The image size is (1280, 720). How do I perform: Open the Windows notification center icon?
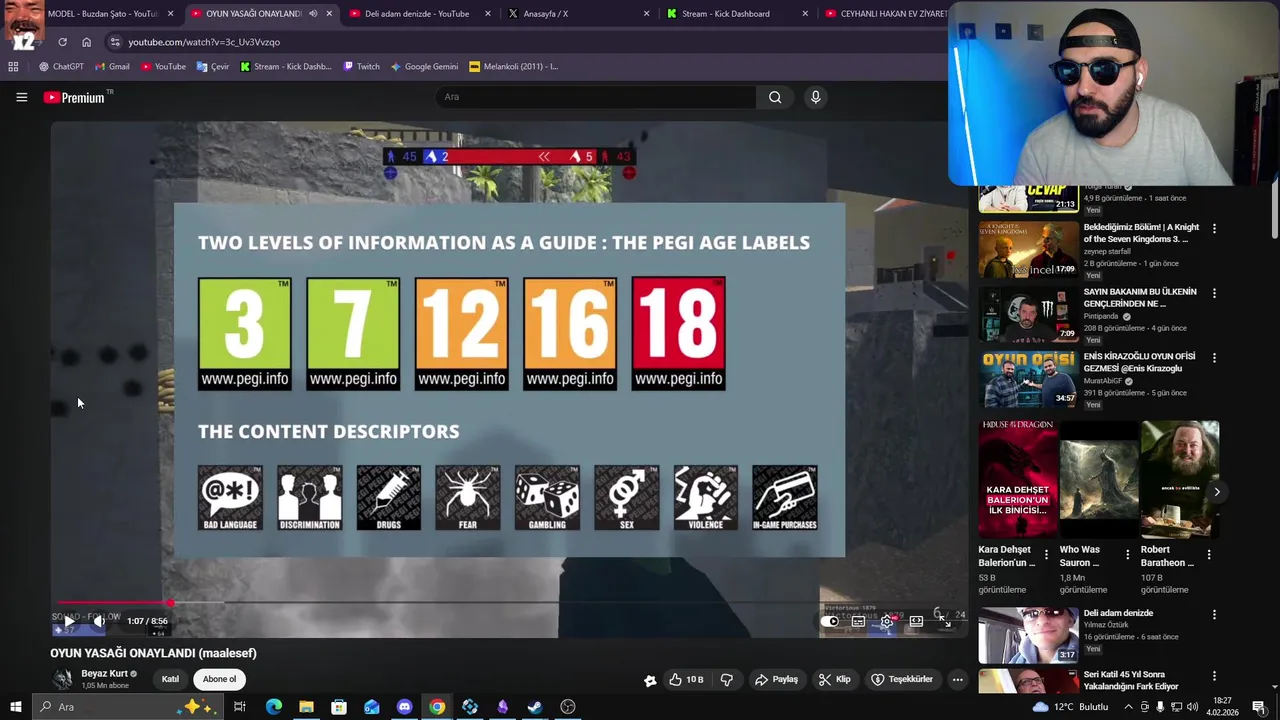(x=1259, y=707)
